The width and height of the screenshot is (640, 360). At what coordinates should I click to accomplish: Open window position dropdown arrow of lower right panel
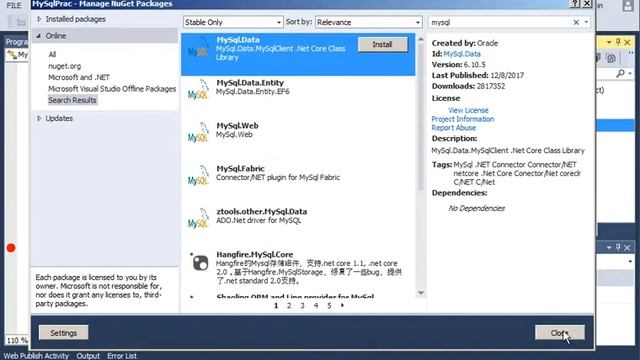(609, 248)
